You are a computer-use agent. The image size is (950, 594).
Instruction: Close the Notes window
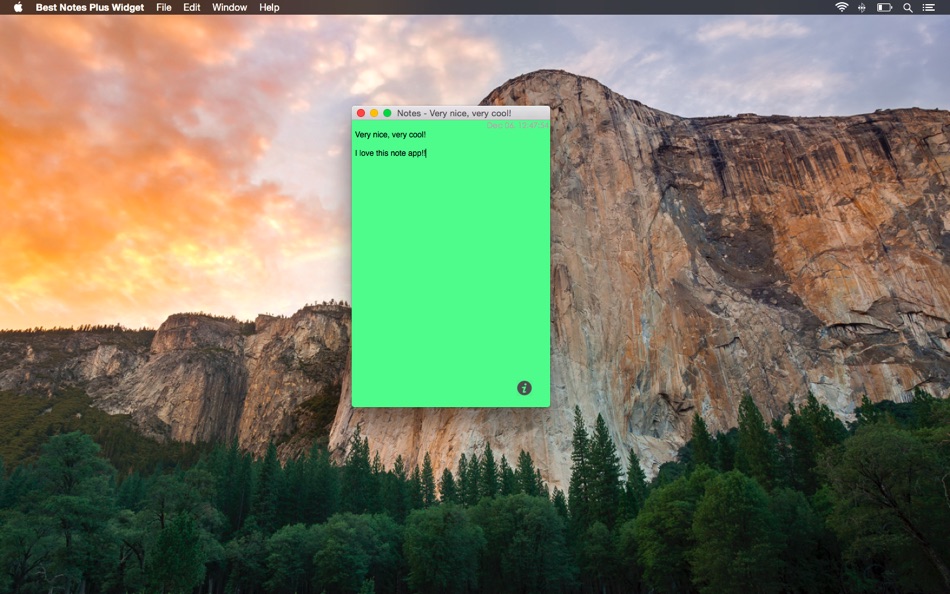[x=360, y=113]
